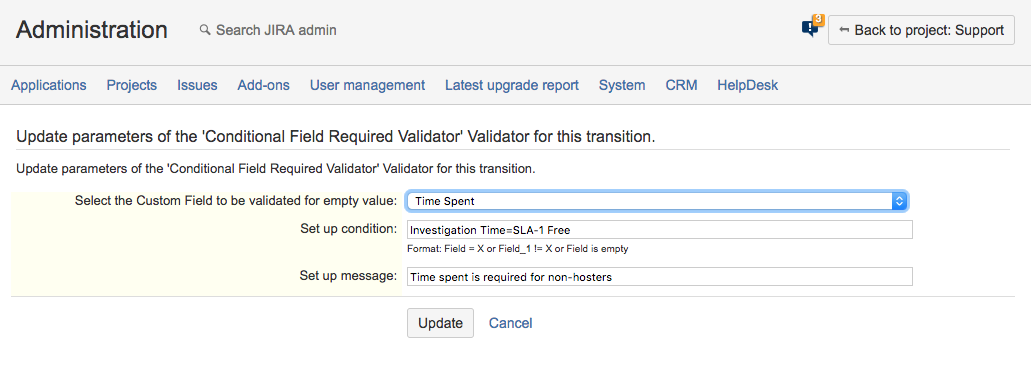The image size is (1031, 365).
Task: Open the User management section
Action: [368, 85]
